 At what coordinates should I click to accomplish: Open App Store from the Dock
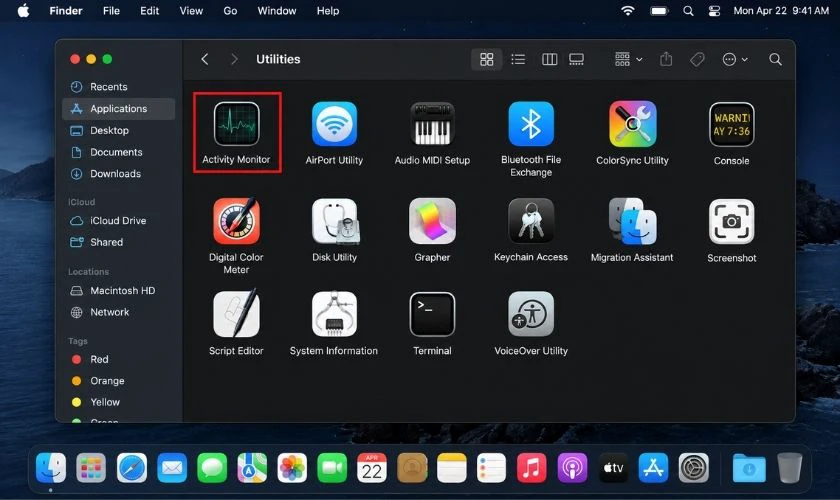click(653, 468)
